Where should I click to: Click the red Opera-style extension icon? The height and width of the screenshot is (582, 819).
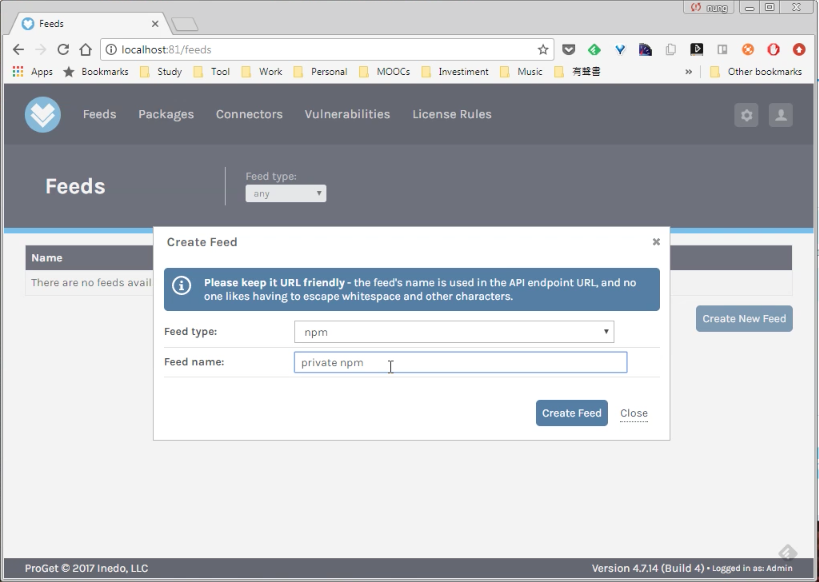774,50
